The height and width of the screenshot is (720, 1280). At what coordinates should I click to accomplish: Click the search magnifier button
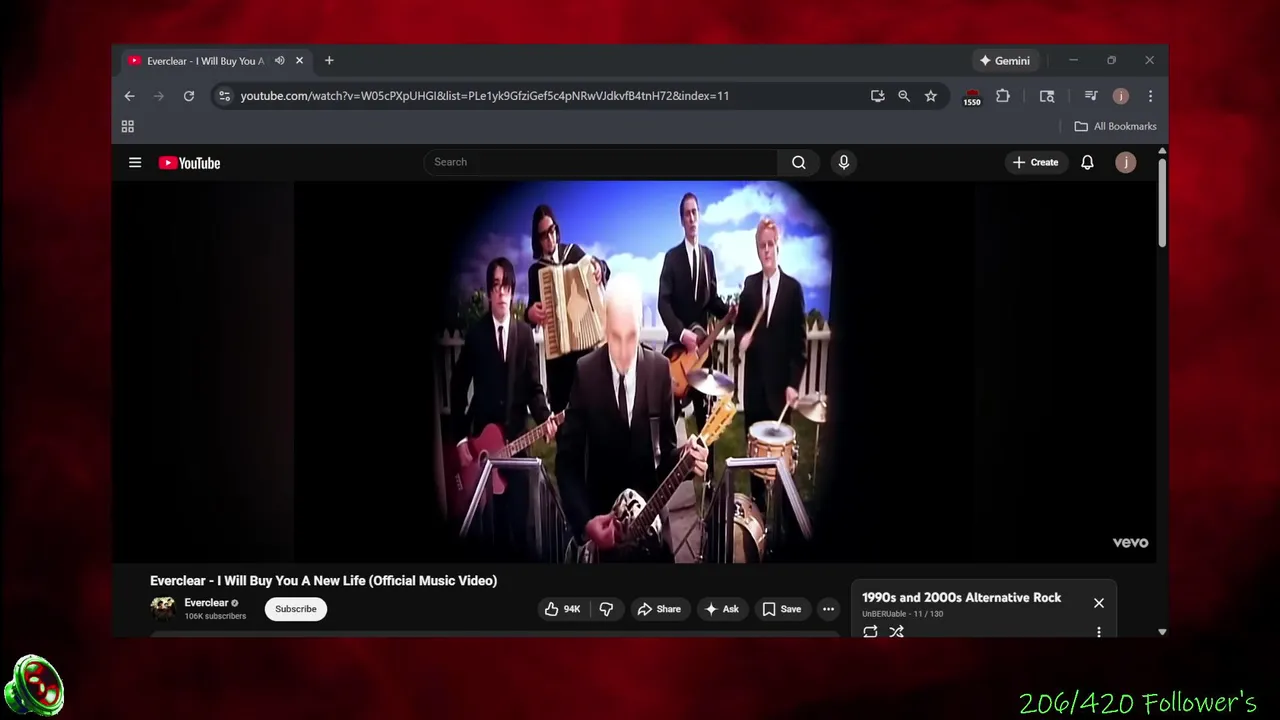(x=799, y=162)
